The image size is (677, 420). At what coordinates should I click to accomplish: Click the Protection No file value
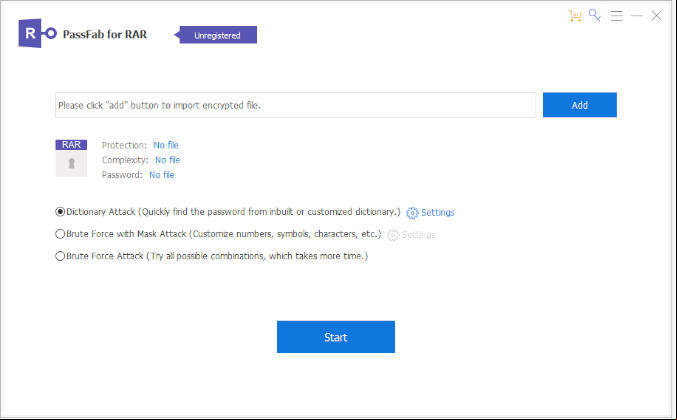point(166,145)
